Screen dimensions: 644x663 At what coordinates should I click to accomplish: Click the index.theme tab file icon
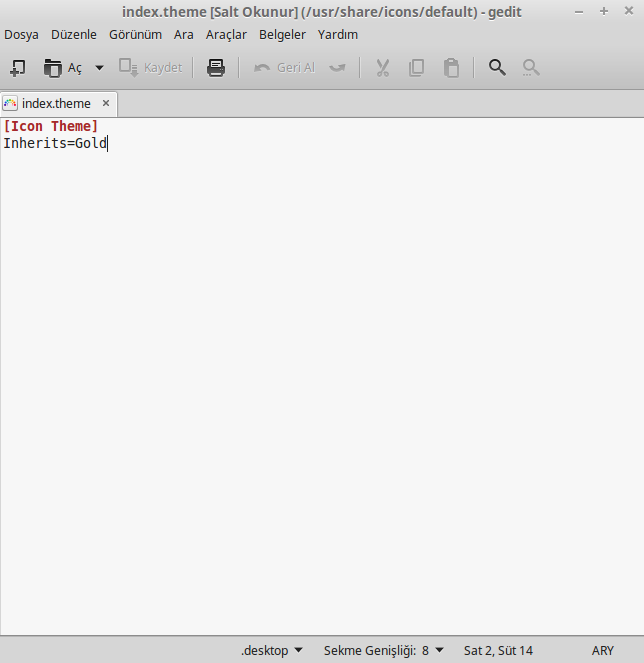(x=10, y=103)
